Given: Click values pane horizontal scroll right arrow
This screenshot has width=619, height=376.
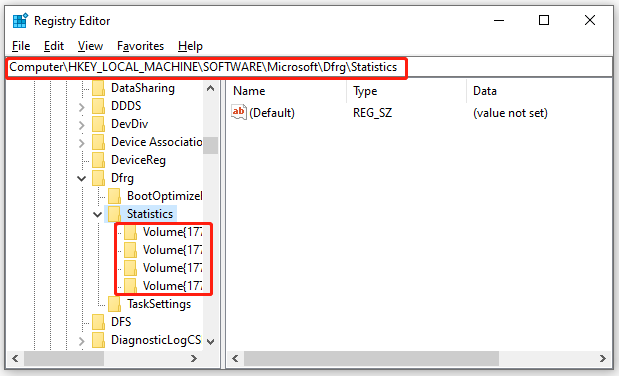Looking at the screenshot, I should coord(602,358).
